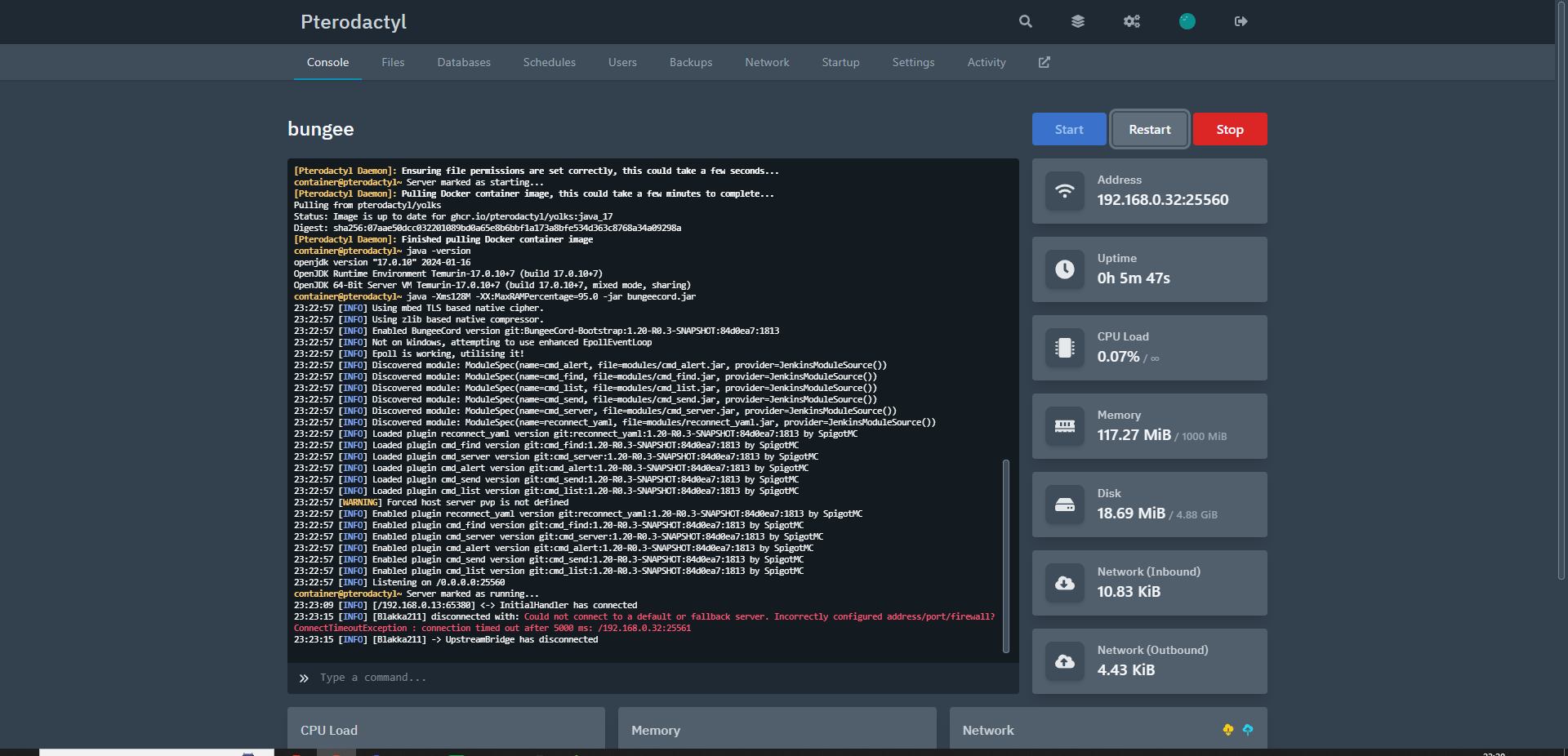Image resolution: width=1568 pixels, height=756 pixels.
Task: Restart the bungee server
Action: click(1149, 129)
